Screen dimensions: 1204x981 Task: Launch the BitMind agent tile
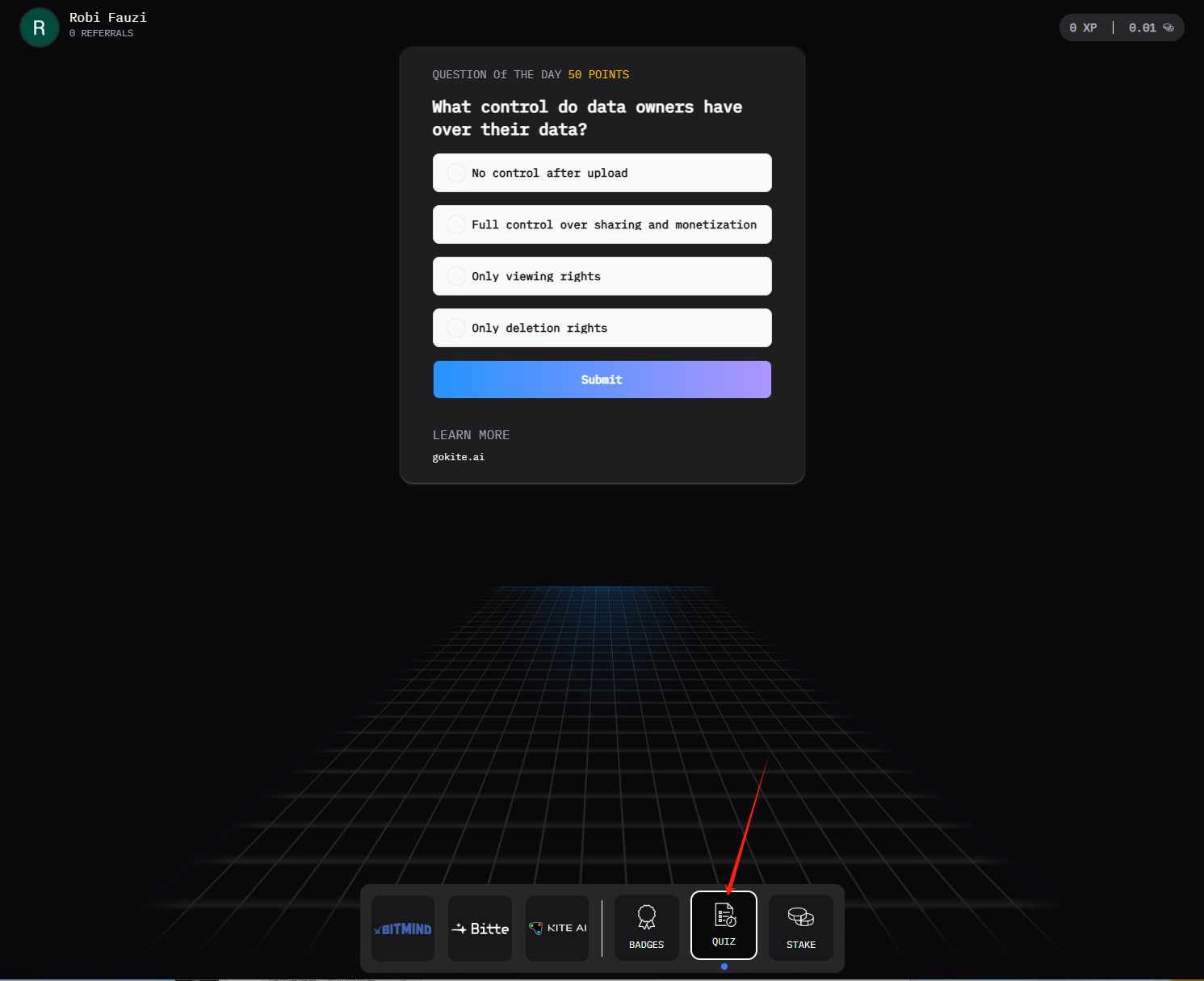[x=403, y=929]
